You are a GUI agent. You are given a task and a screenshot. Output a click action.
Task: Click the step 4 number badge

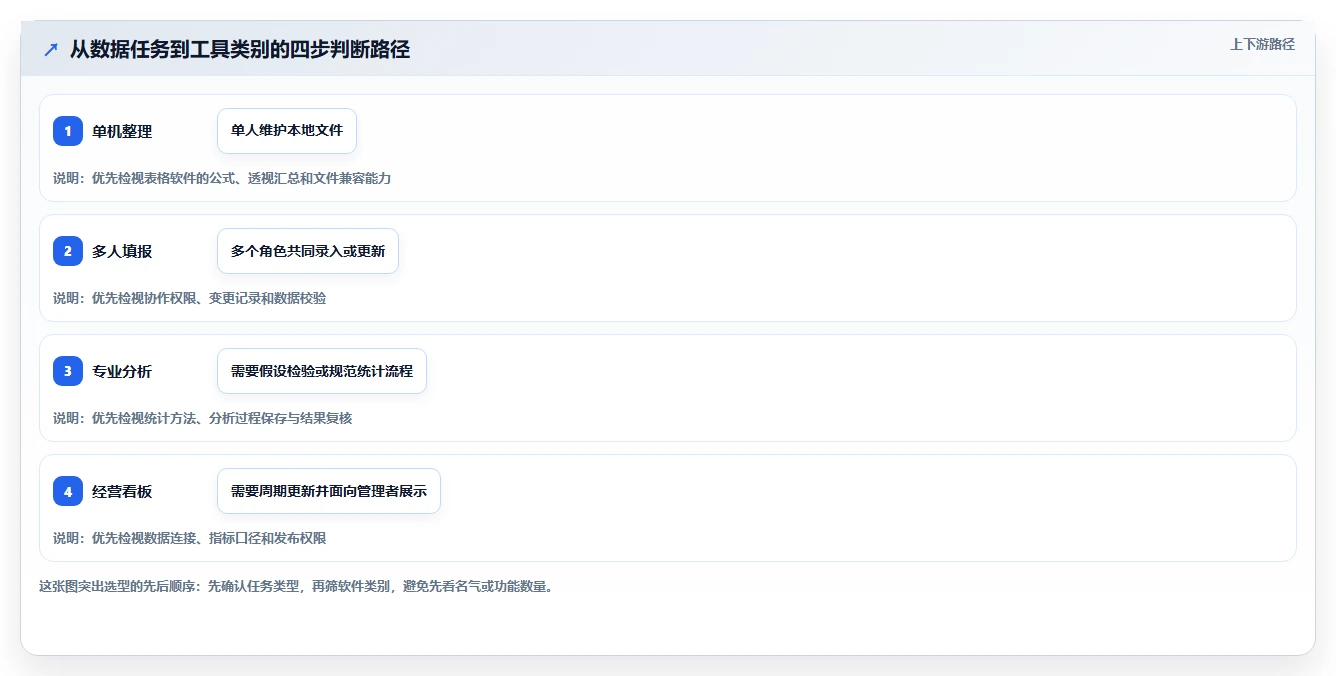[x=68, y=491]
